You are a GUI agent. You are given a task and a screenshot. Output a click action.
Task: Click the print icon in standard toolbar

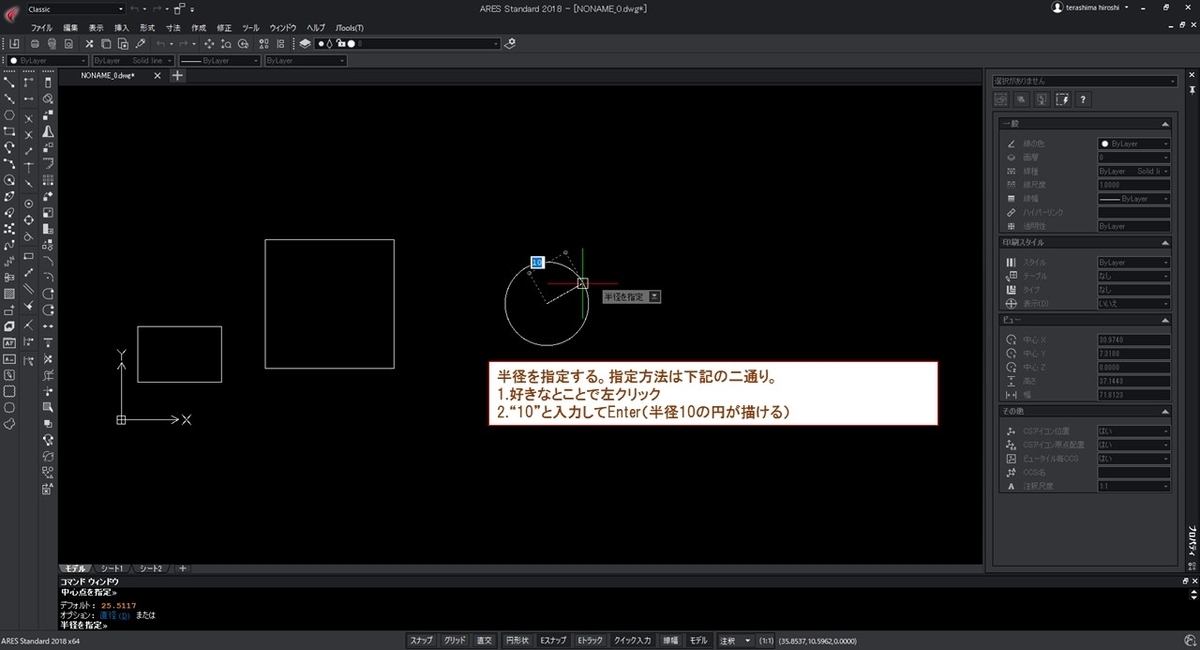[x=35, y=44]
